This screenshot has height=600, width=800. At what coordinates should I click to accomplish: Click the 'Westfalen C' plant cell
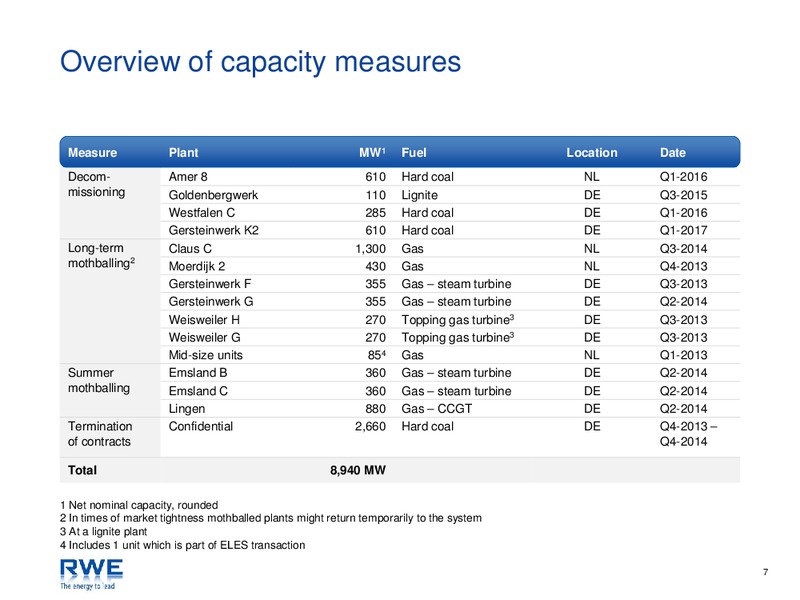(202, 213)
